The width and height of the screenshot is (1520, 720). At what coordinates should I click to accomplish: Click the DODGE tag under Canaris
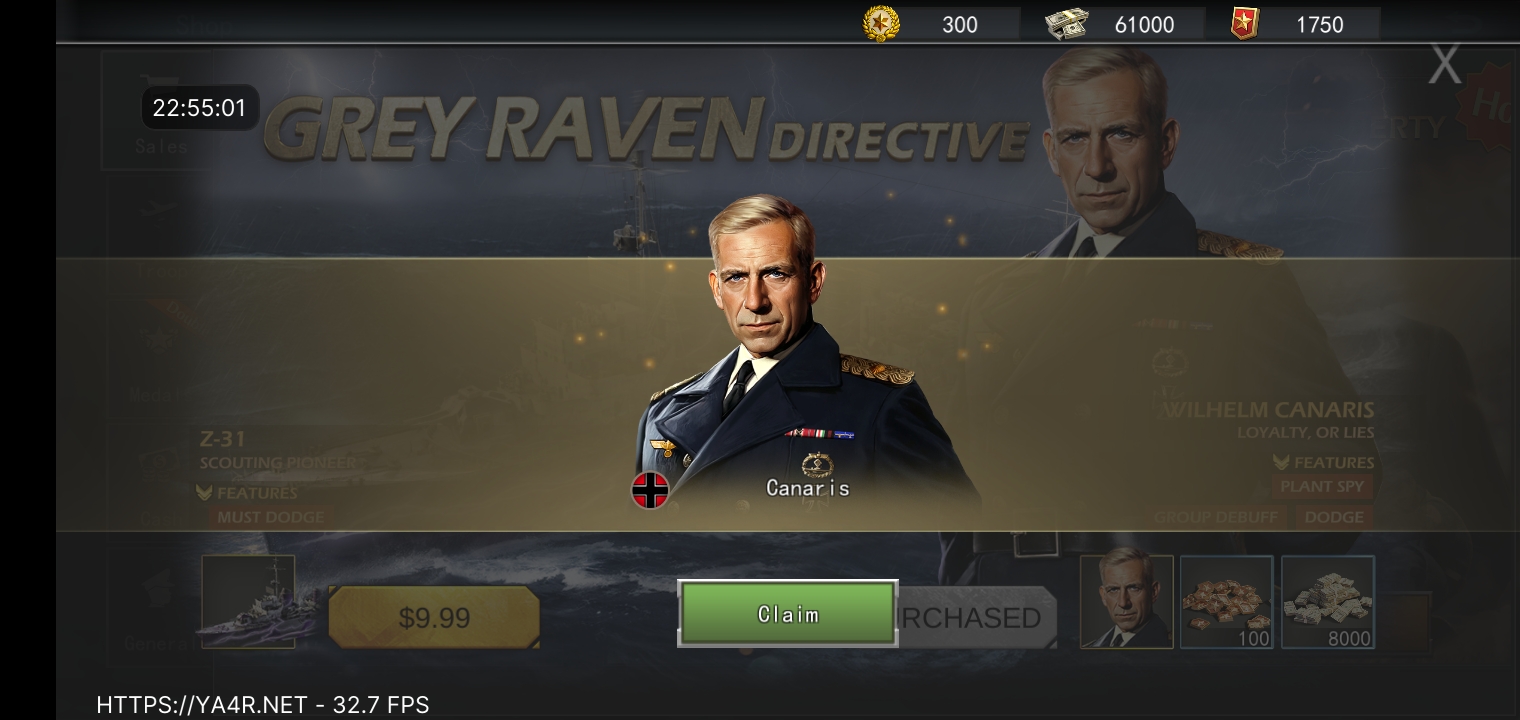[x=1334, y=517]
